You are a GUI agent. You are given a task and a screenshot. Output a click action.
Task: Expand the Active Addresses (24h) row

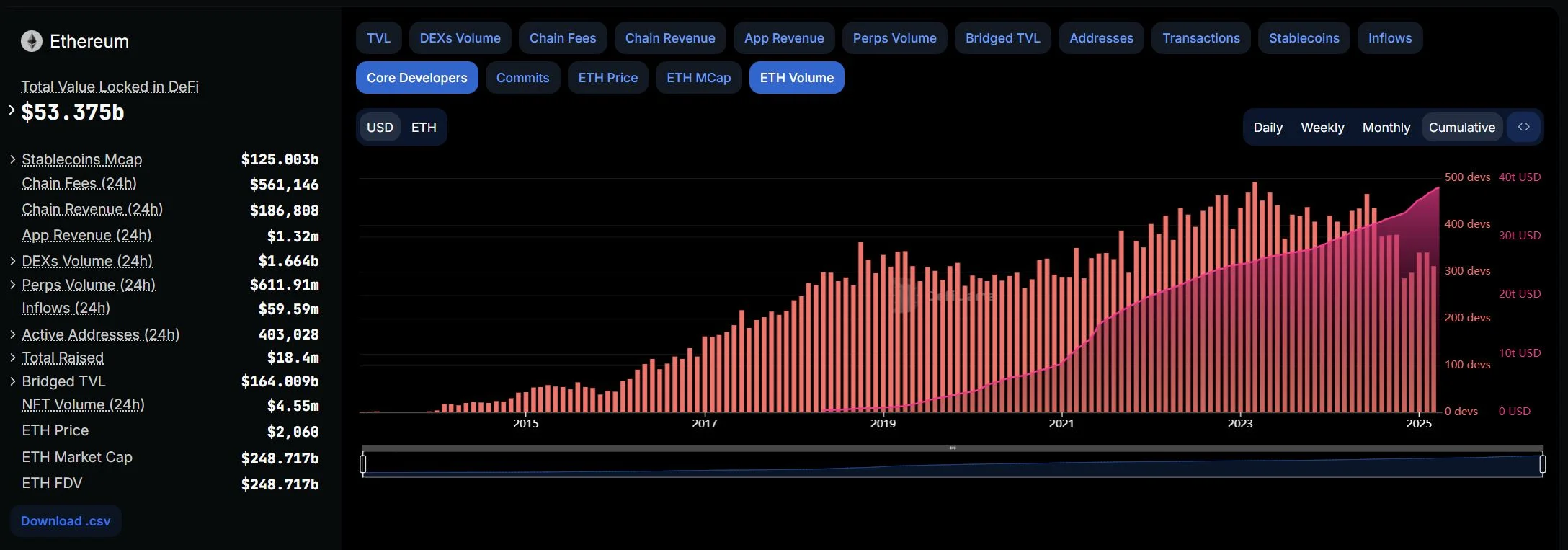tap(13, 334)
